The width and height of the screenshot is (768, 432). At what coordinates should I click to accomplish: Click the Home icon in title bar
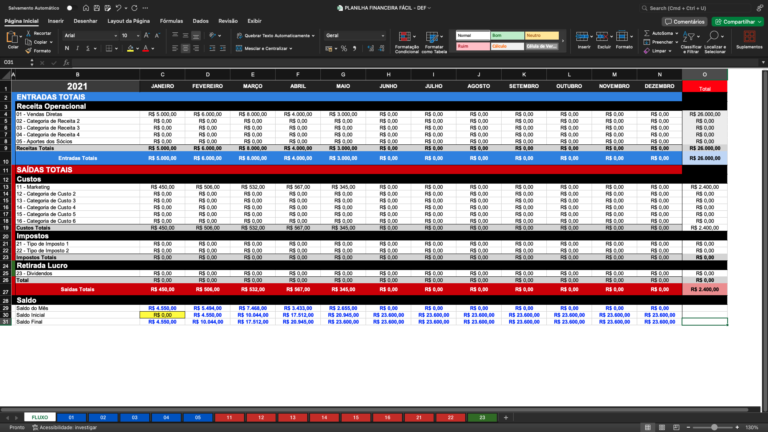tap(86, 8)
